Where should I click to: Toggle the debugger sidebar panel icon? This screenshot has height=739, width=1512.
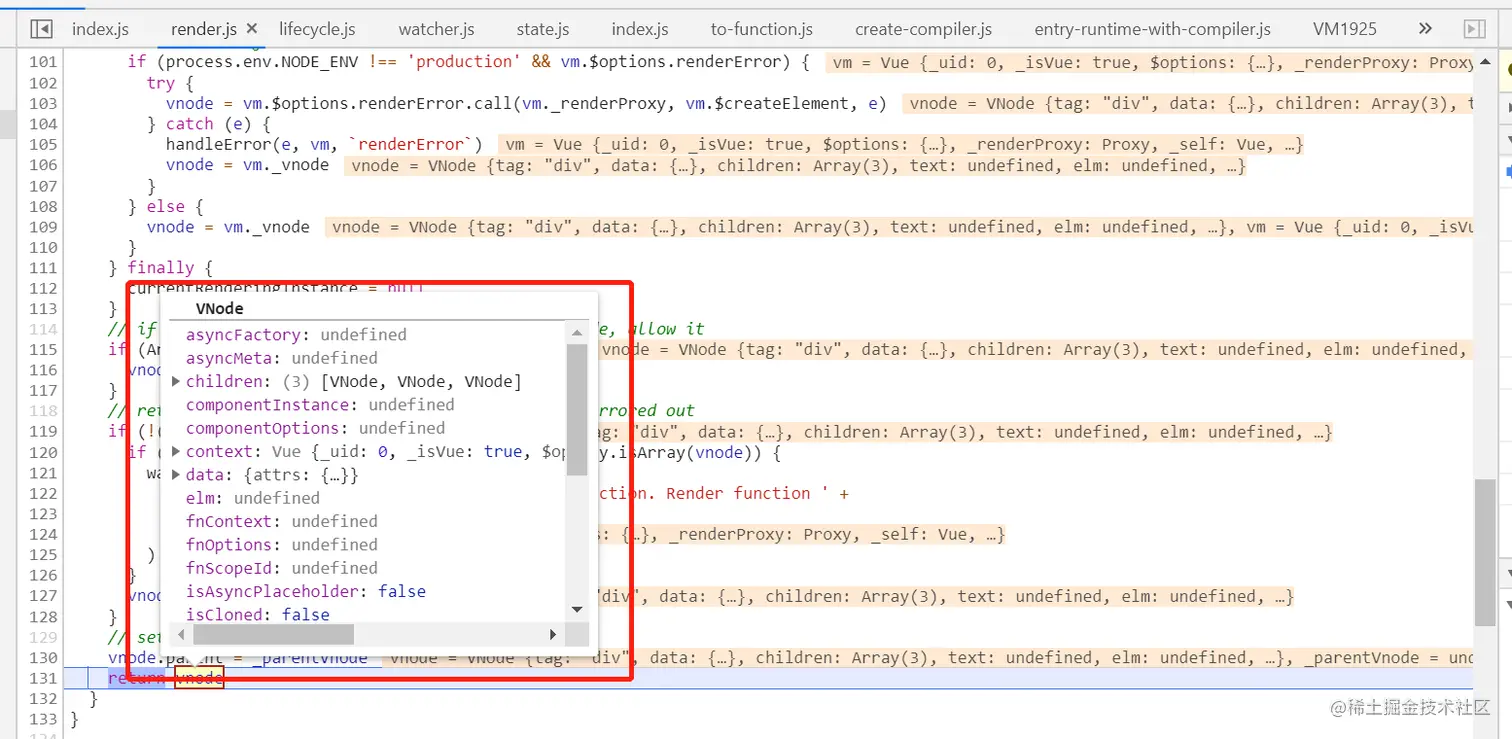tap(1474, 29)
